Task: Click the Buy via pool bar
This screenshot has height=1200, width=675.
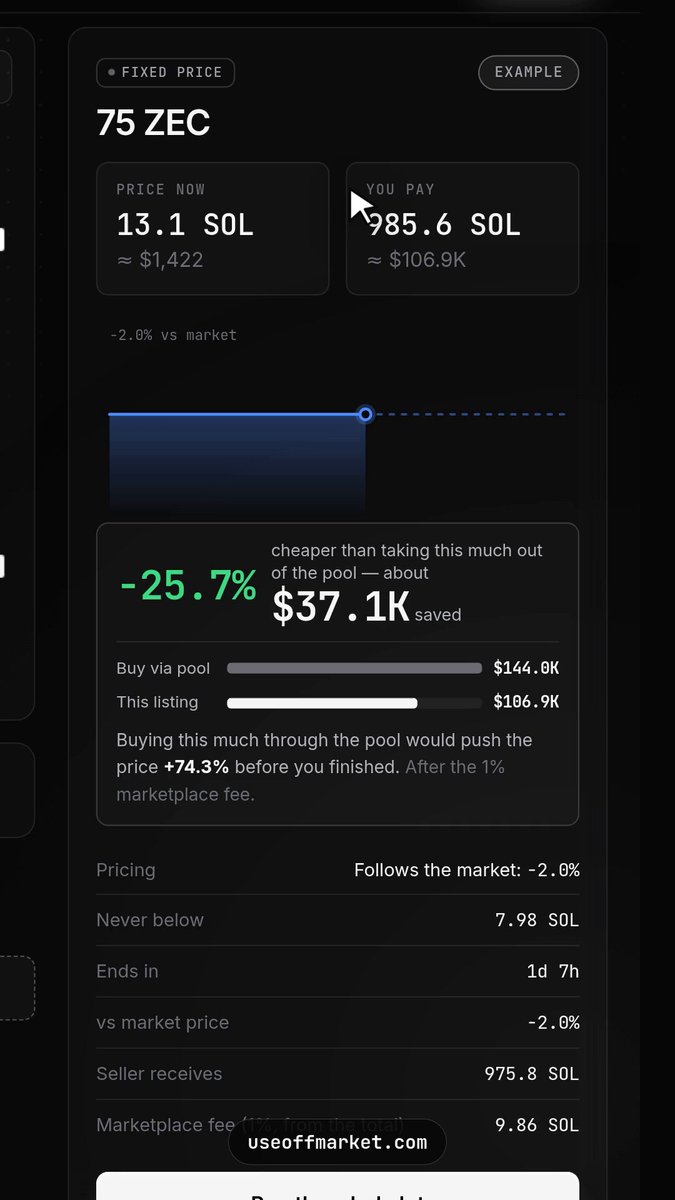Action: 354,668
